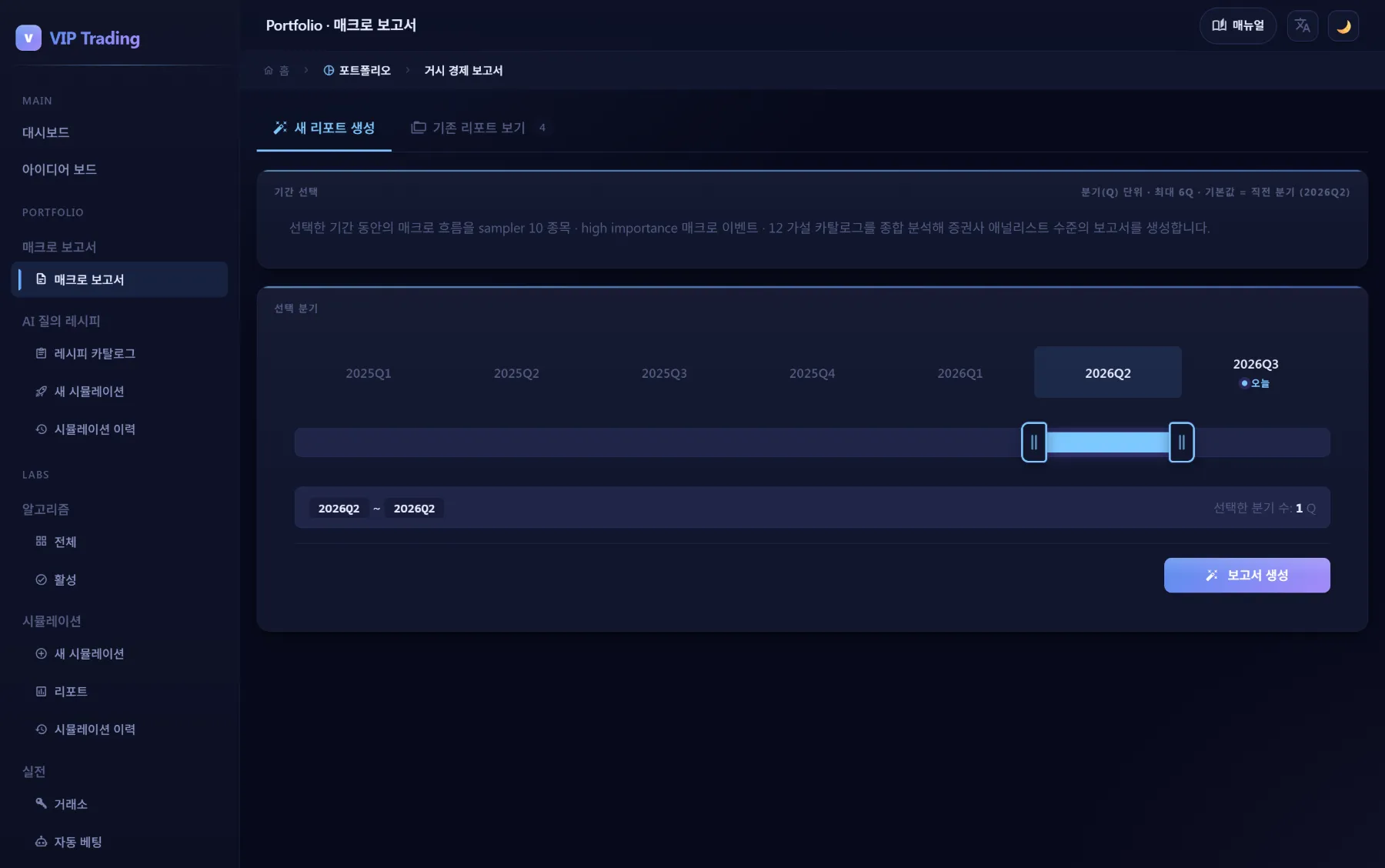Select the 2026Q1 quarter label
The width and height of the screenshot is (1385, 868).
click(959, 373)
